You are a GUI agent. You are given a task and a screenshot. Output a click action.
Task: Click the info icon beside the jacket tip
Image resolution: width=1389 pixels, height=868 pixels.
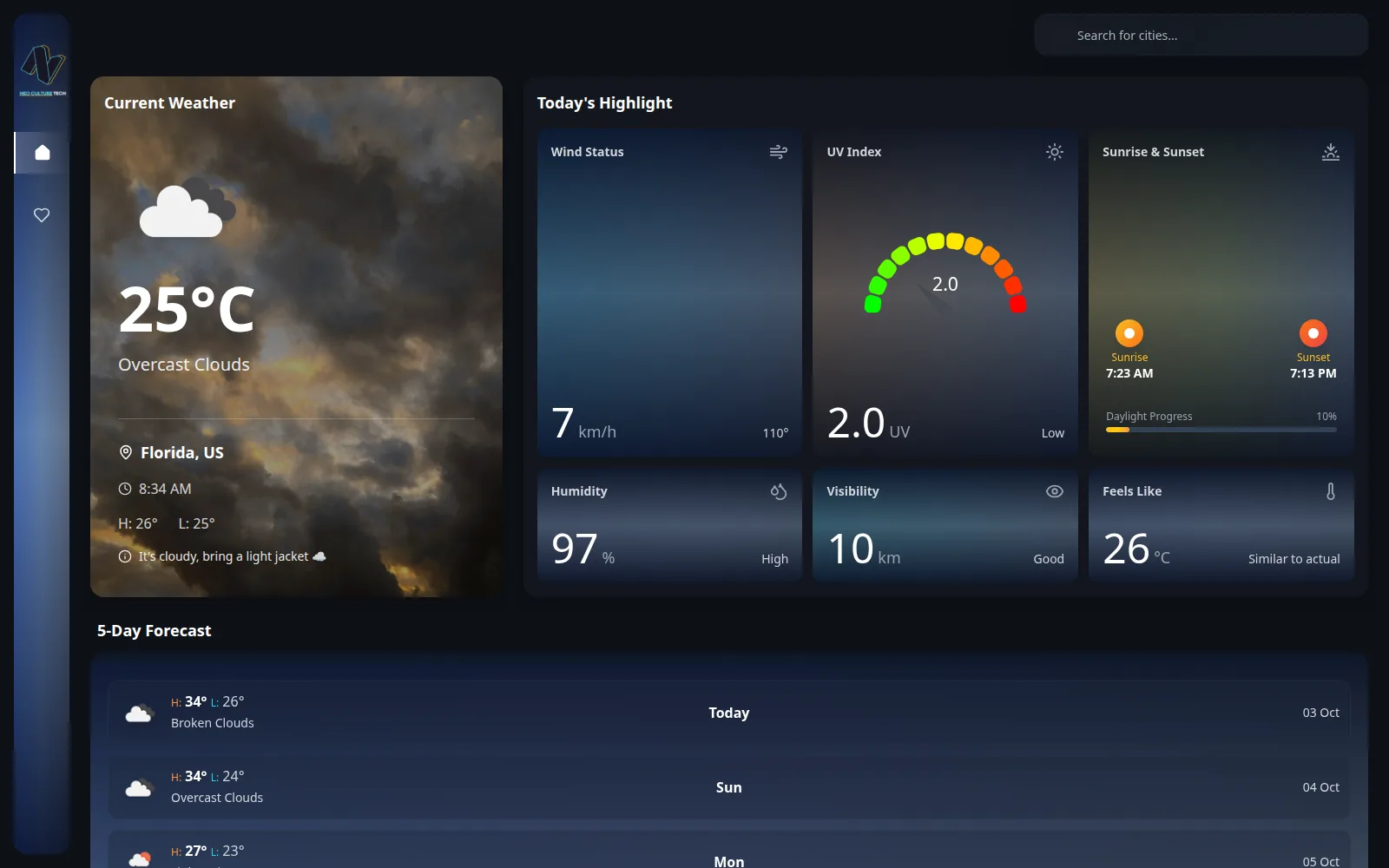point(125,556)
